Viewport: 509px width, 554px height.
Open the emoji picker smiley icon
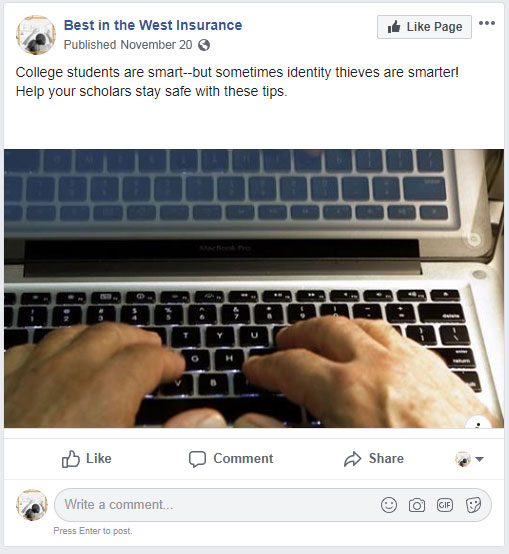[389, 505]
